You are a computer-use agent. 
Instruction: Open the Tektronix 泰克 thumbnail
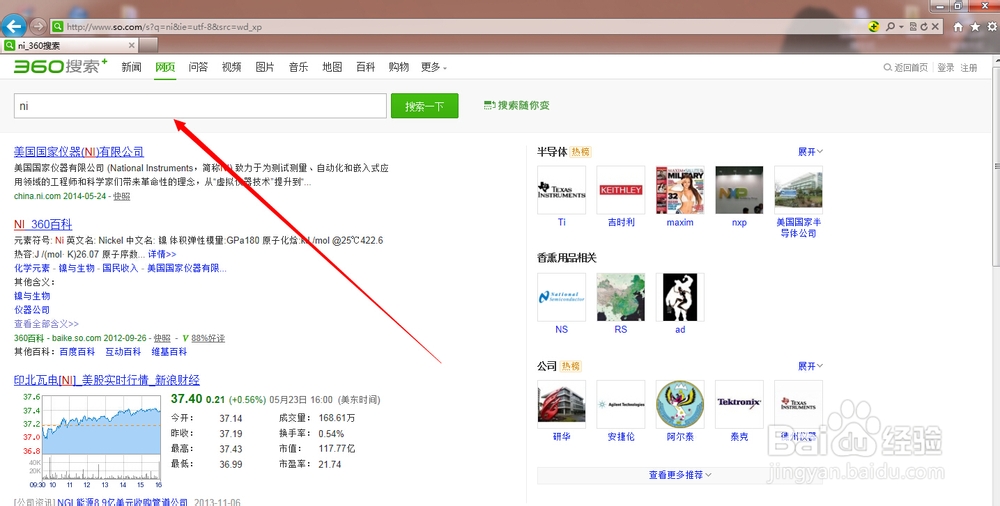pyautogui.click(x=739, y=405)
